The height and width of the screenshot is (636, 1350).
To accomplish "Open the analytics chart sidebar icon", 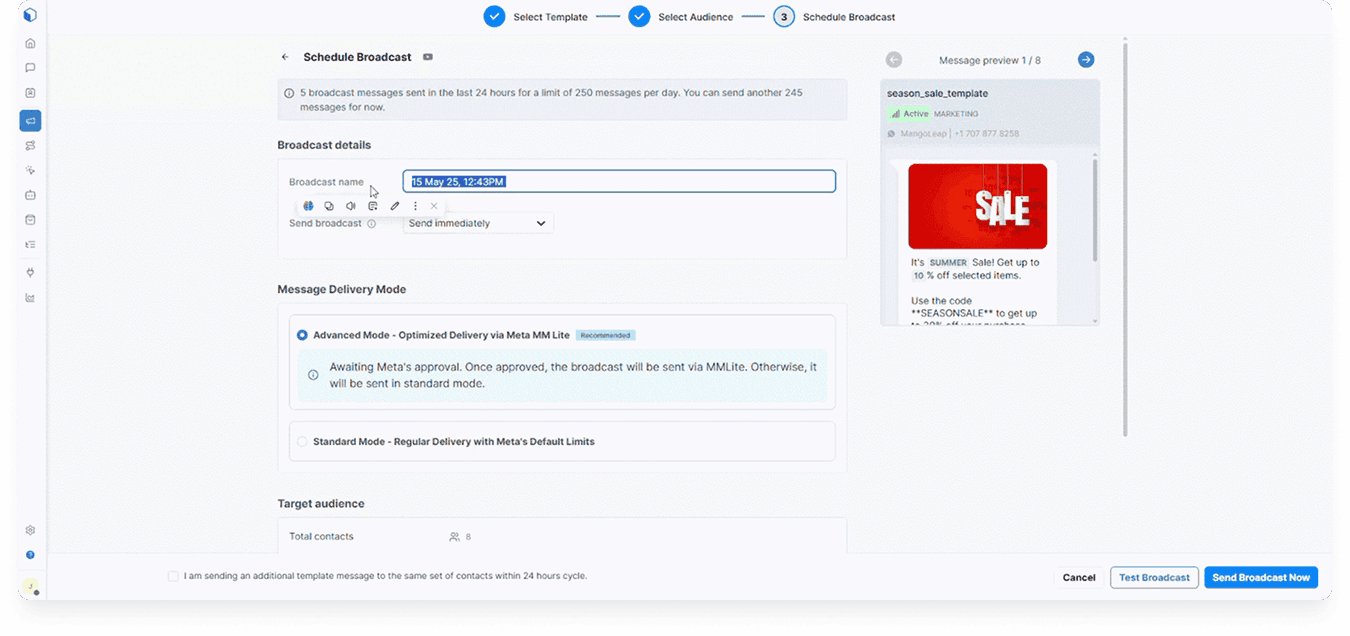I will 30,298.
